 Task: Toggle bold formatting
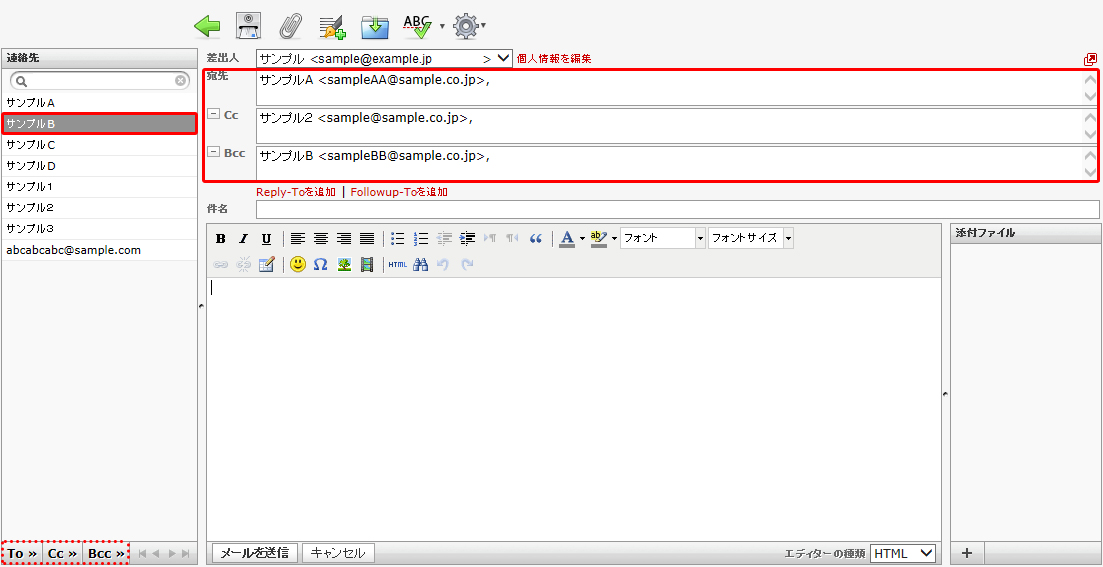(x=221, y=238)
